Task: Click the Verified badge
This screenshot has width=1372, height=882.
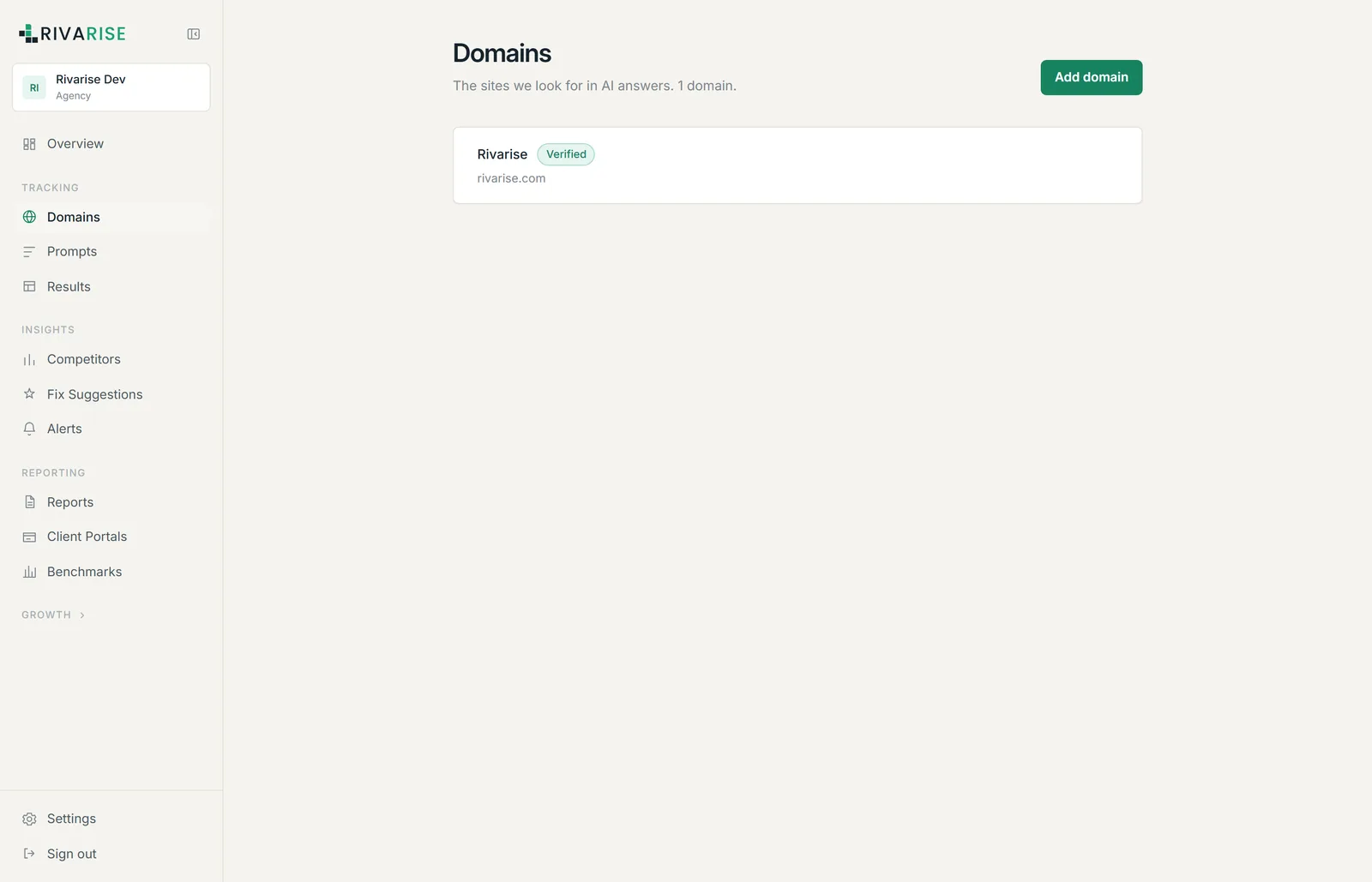Action: [x=566, y=154]
